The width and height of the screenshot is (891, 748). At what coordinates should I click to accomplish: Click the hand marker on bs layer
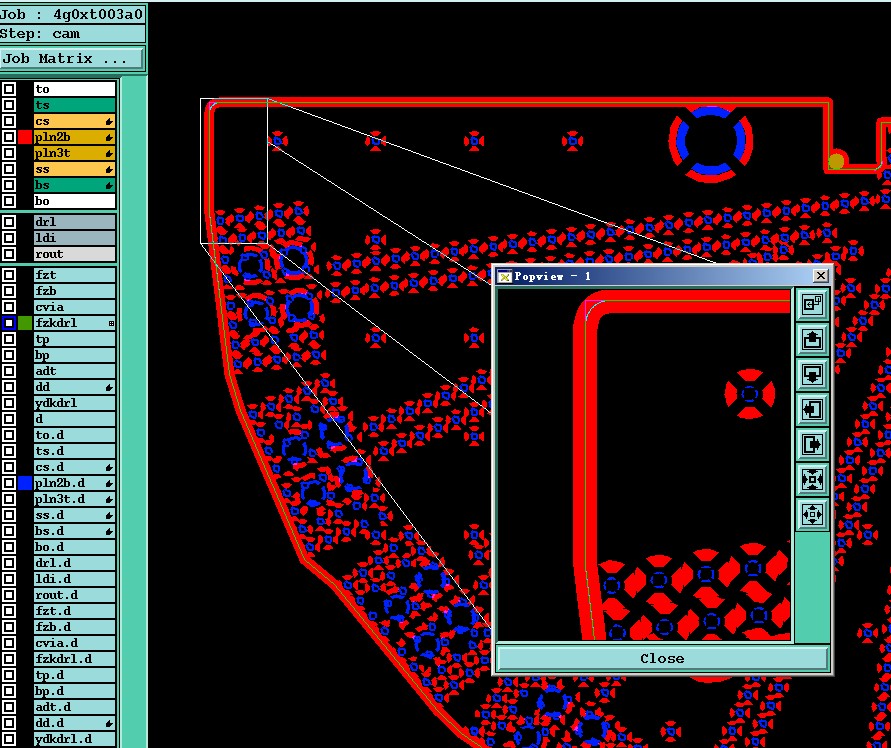point(109,185)
